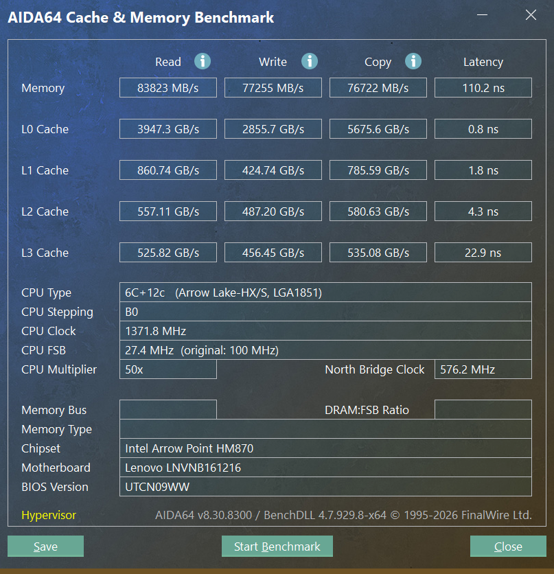This screenshot has width=554, height=574.
Task: Select L1 Cache copy 785.59 GB/s
Action: [378, 170]
